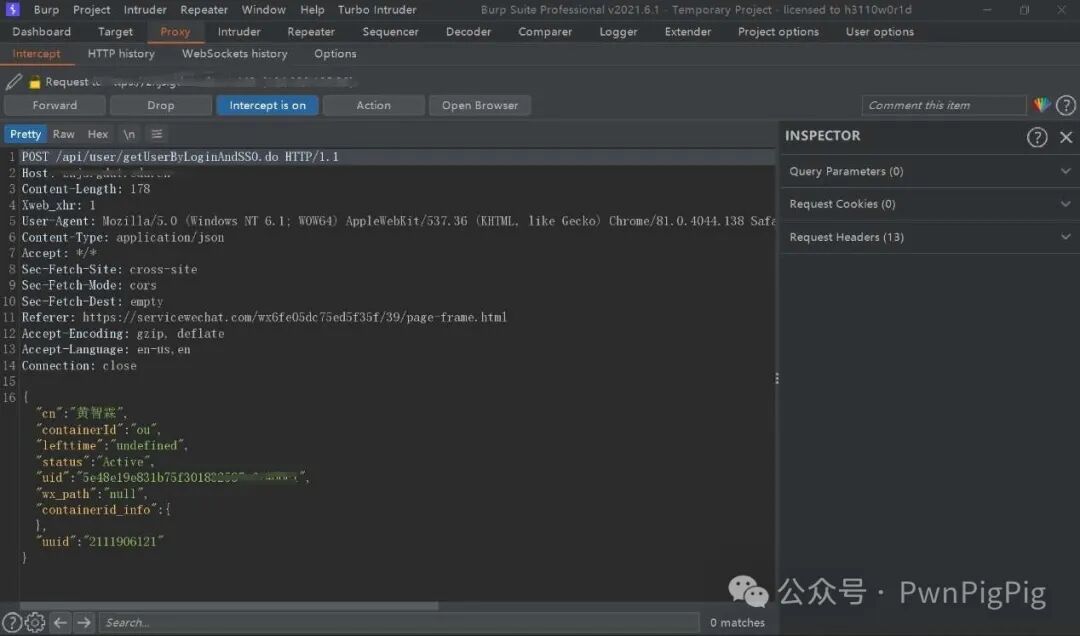Viewport: 1080px width, 636px height.
Task: Click the 0 matches status text
Action: [737, 622]
